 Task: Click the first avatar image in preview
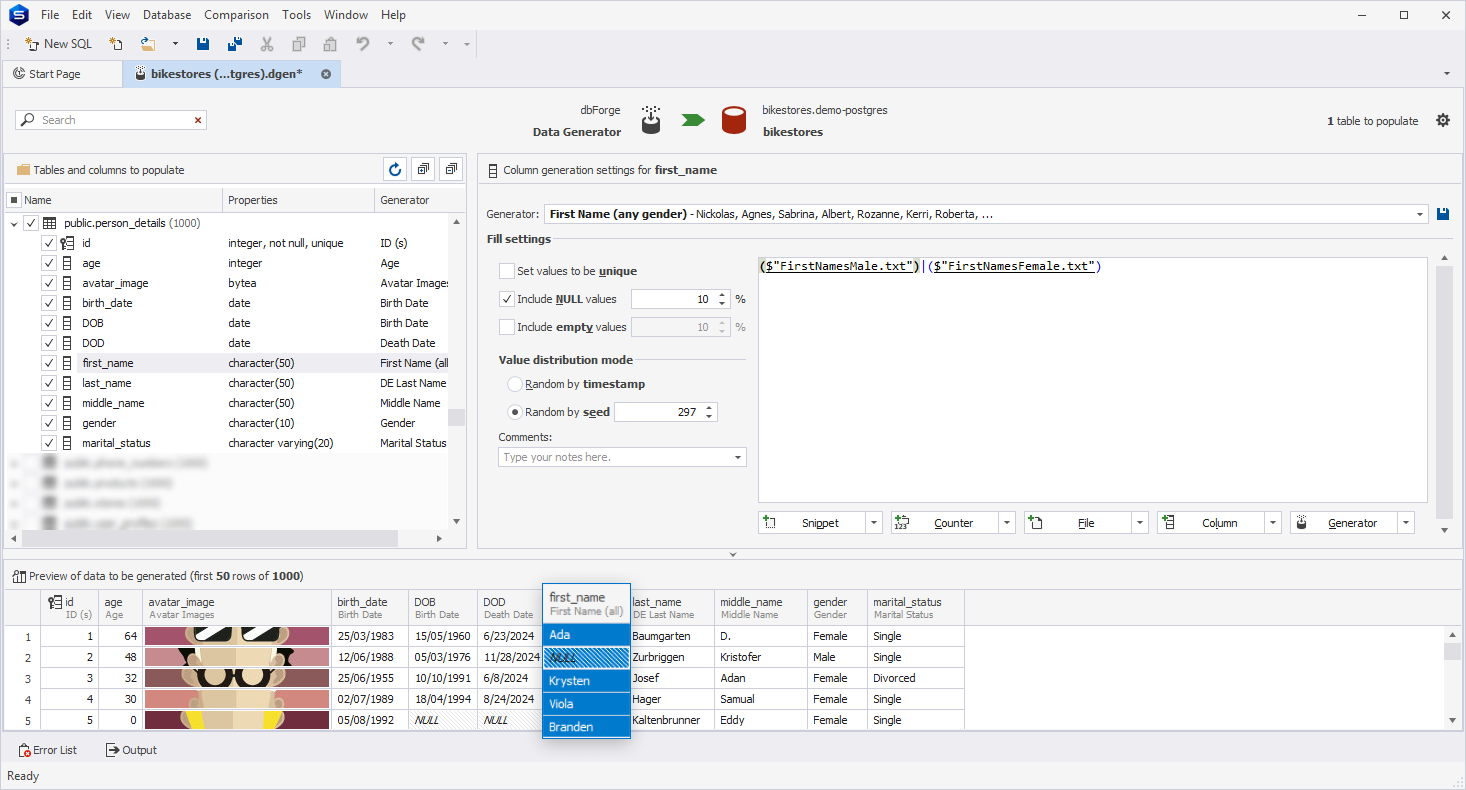(237, 636)
